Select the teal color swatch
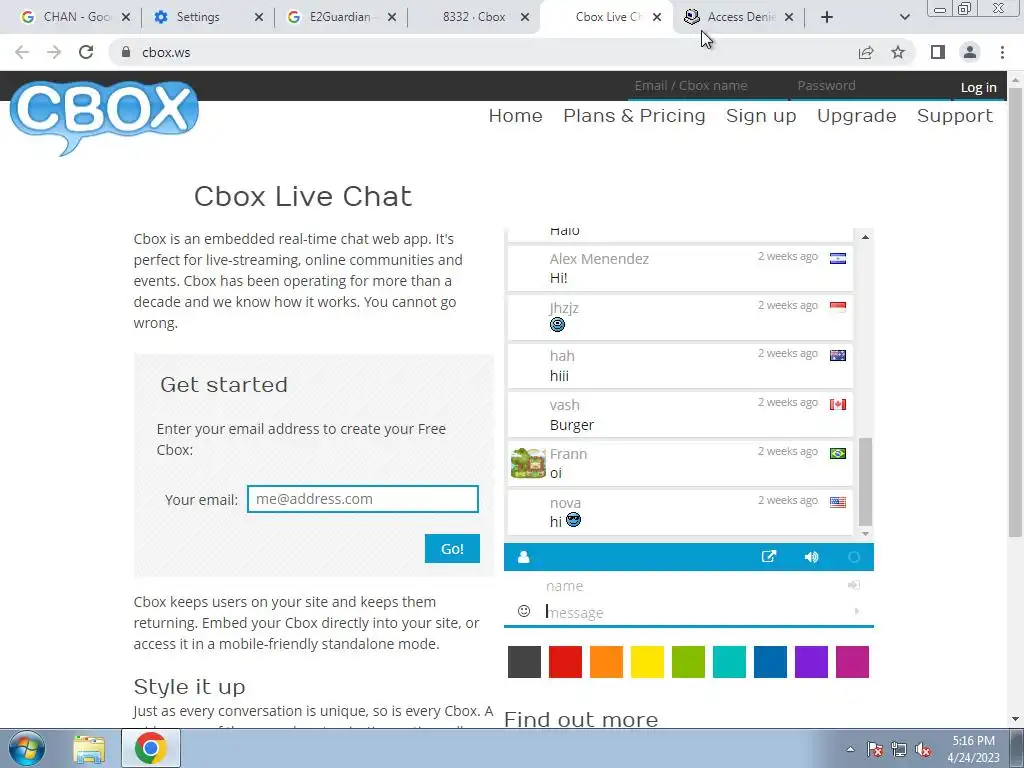This screenshot has height=768, width=1024. [729, 662]
